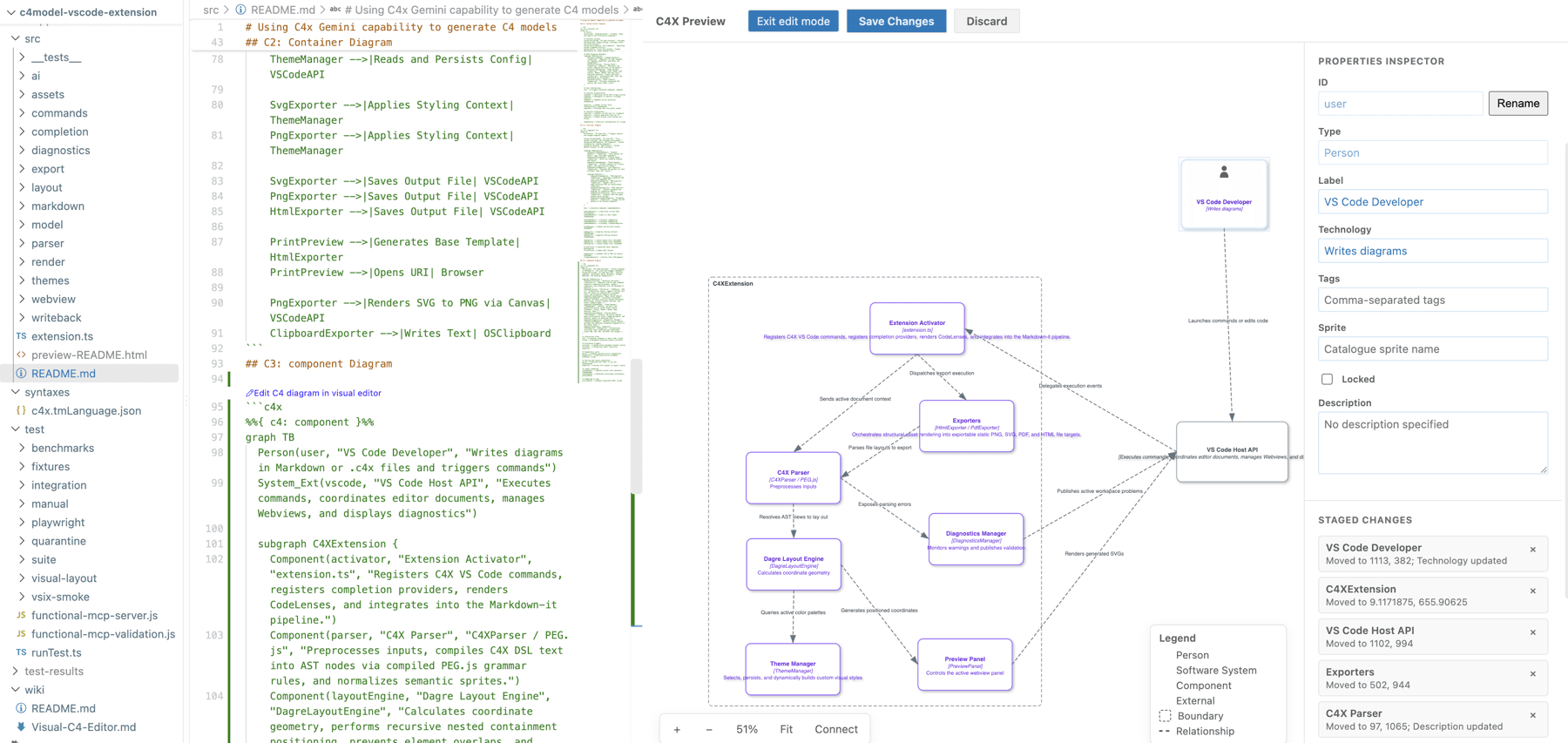Remove VS Code Host API staged change
Viewport: 1568px width, 743px height.
point(1533,632)
